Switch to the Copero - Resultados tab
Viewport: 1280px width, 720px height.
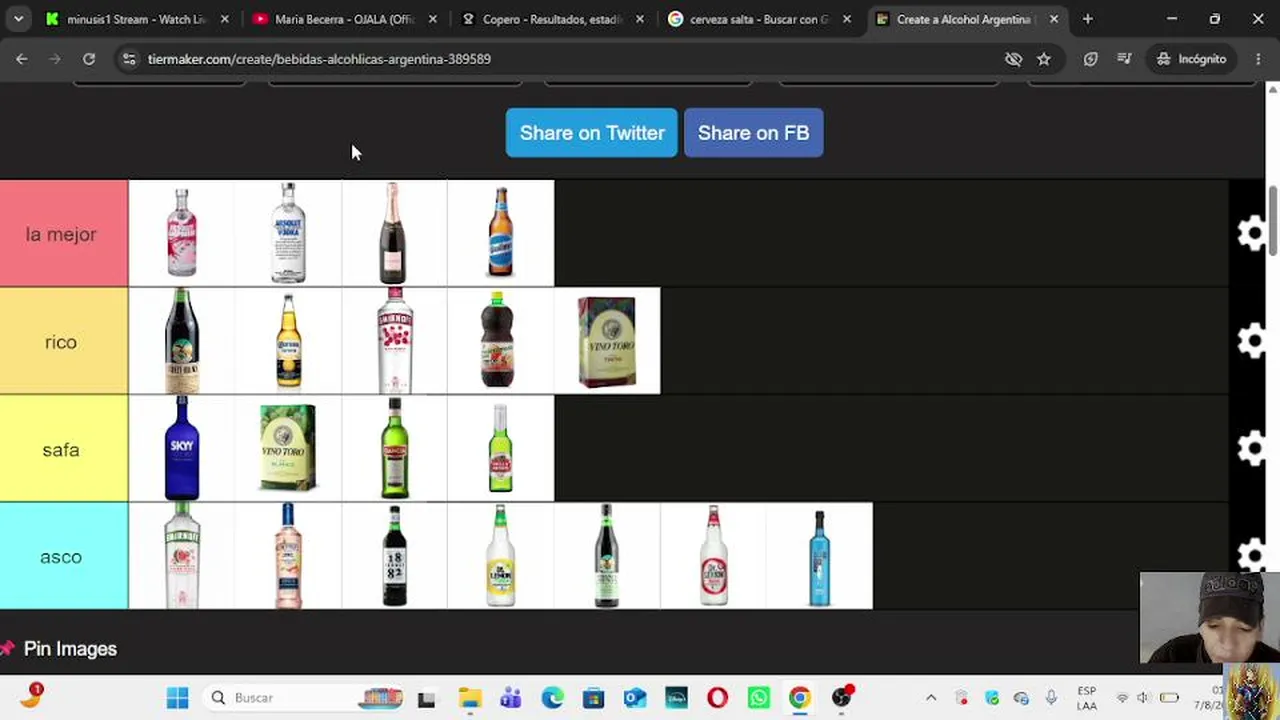[553, 19]
